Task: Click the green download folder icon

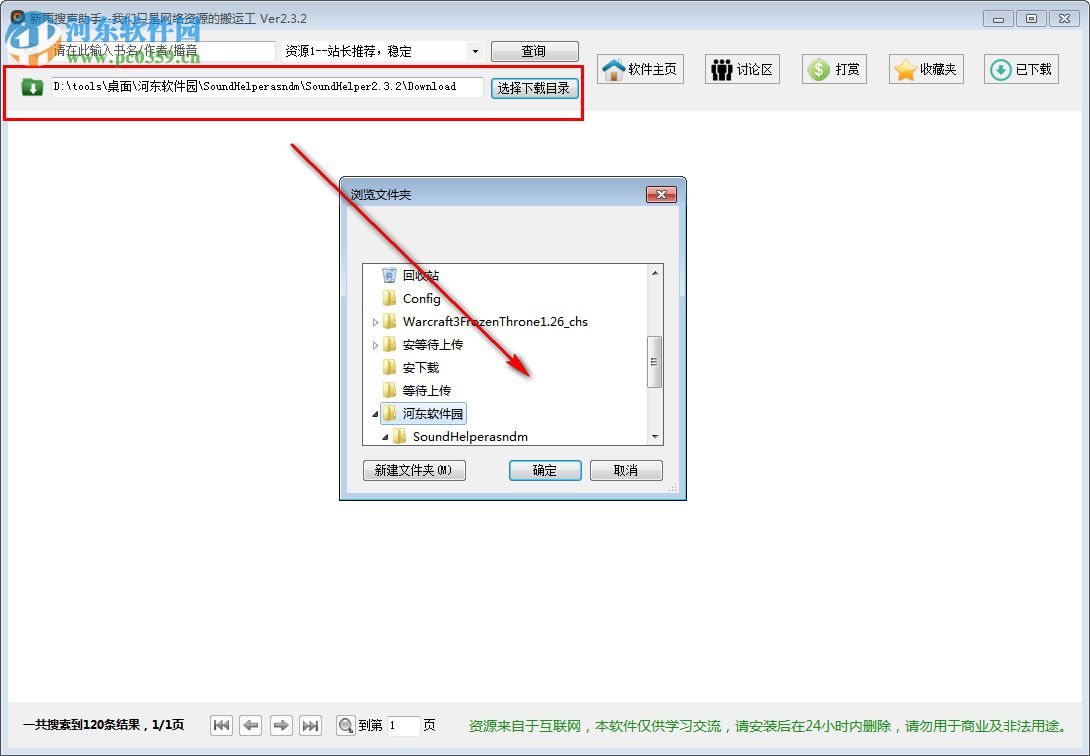Action: click(32, 87)
